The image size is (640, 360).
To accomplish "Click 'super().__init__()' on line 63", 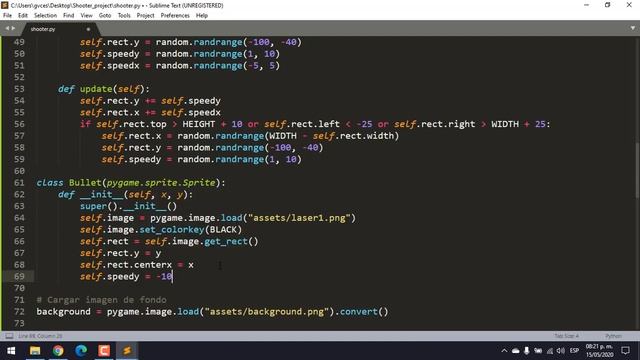I will [x=128, y=206].
